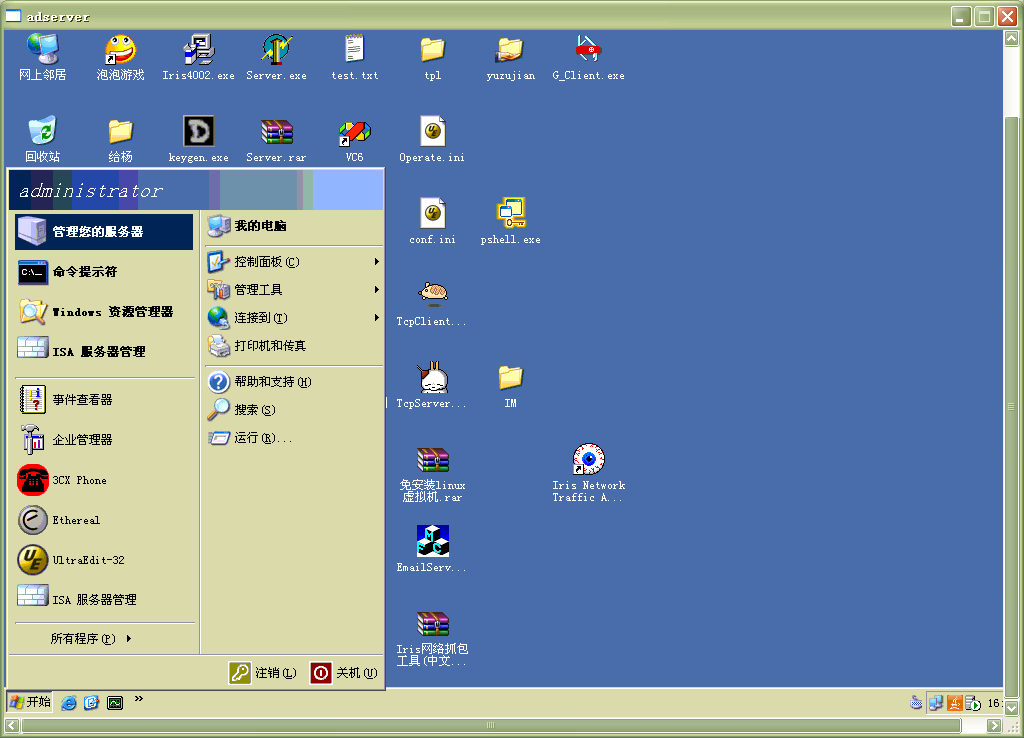The height and width of the screenshot is (738, 1024).
Task: Launch UltraEdit-32 from the Start menu
Action: click(88, 560)
